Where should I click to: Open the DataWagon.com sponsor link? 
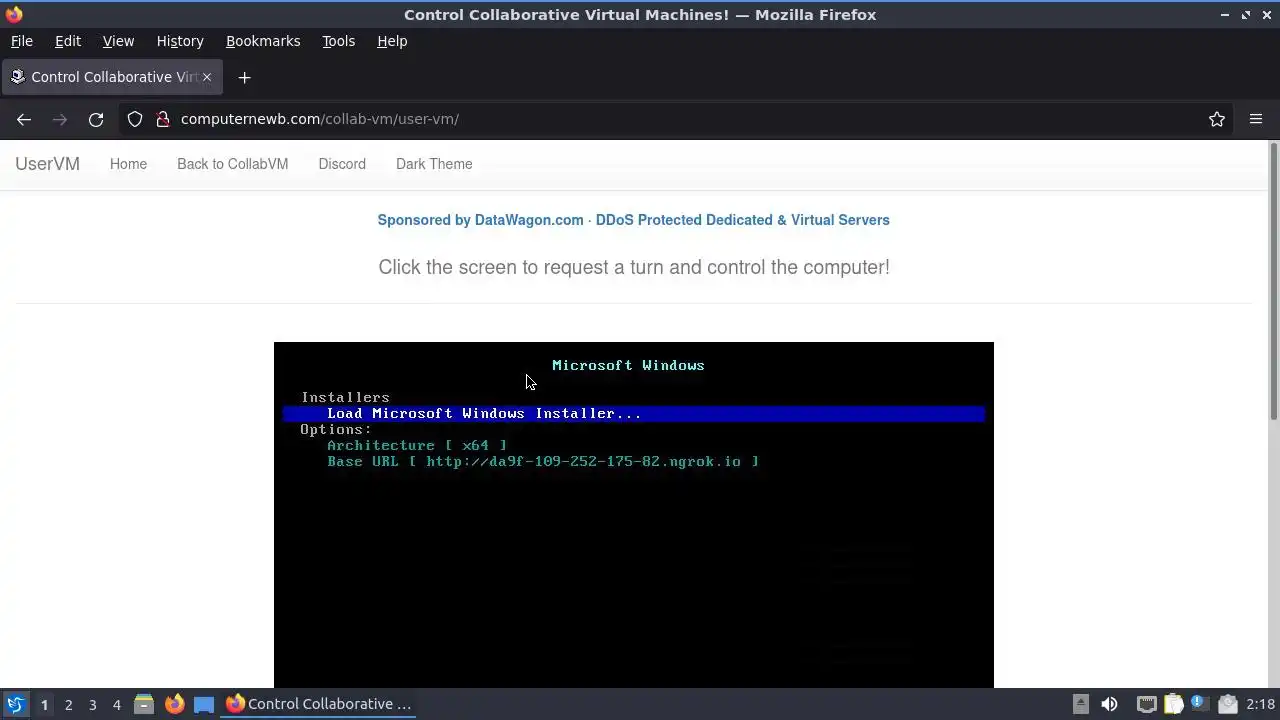(633, 220)
